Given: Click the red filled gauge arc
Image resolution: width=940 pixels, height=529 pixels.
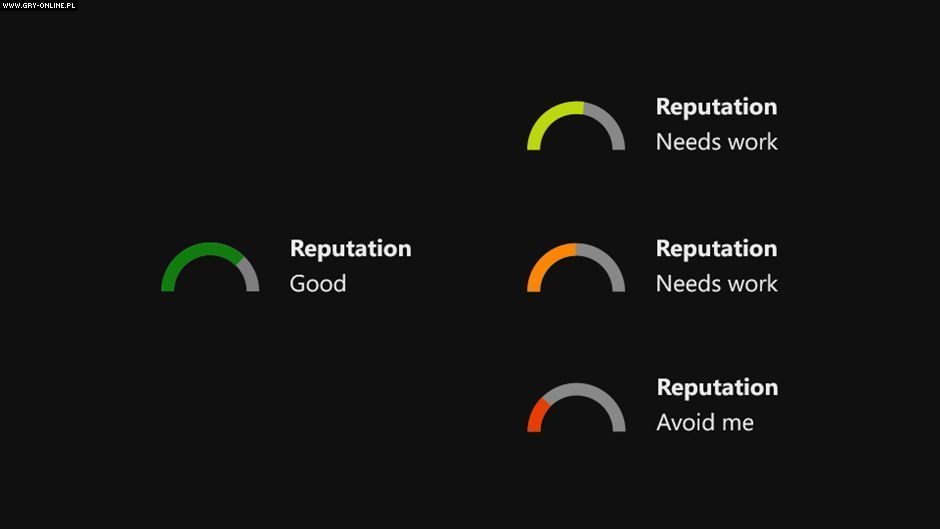Looking at the screenshot, I should tap(535, 414).
